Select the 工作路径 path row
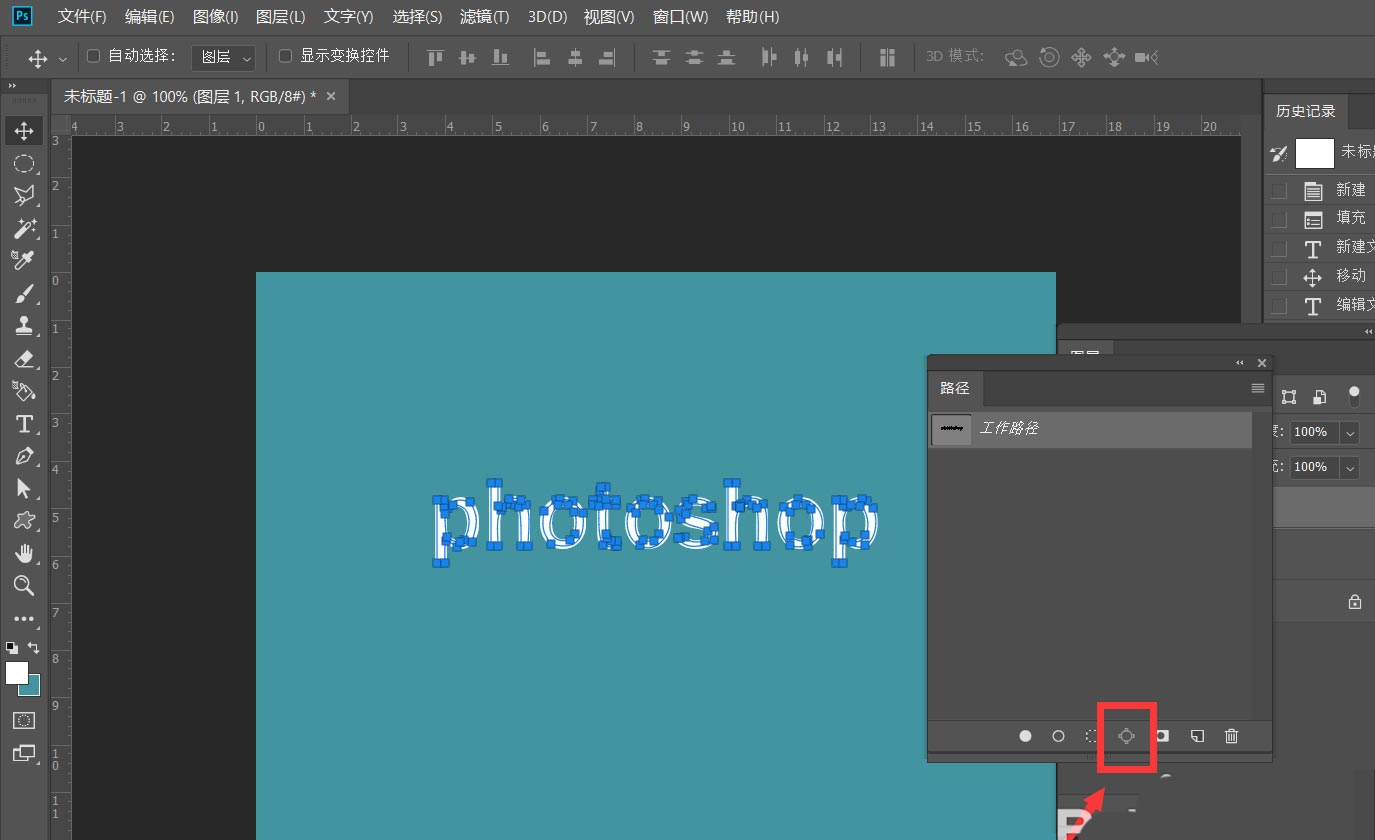 point(1090,429)
